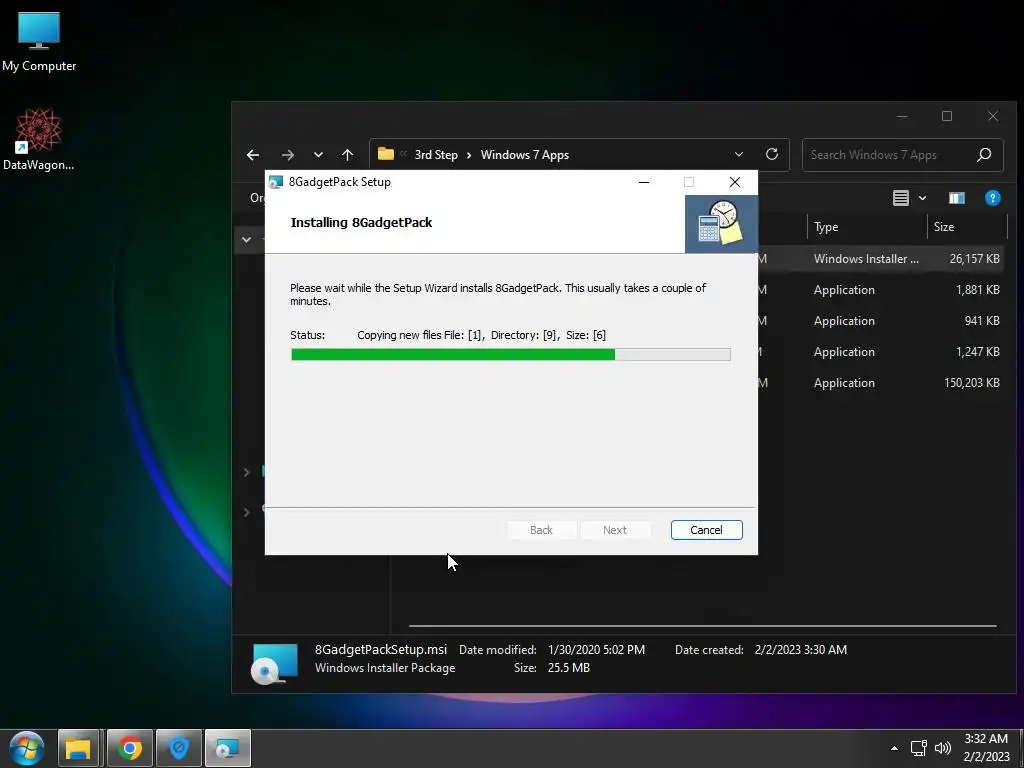Click the disabled Next button in Setup

pyautogui.click(x=615, y=530)
